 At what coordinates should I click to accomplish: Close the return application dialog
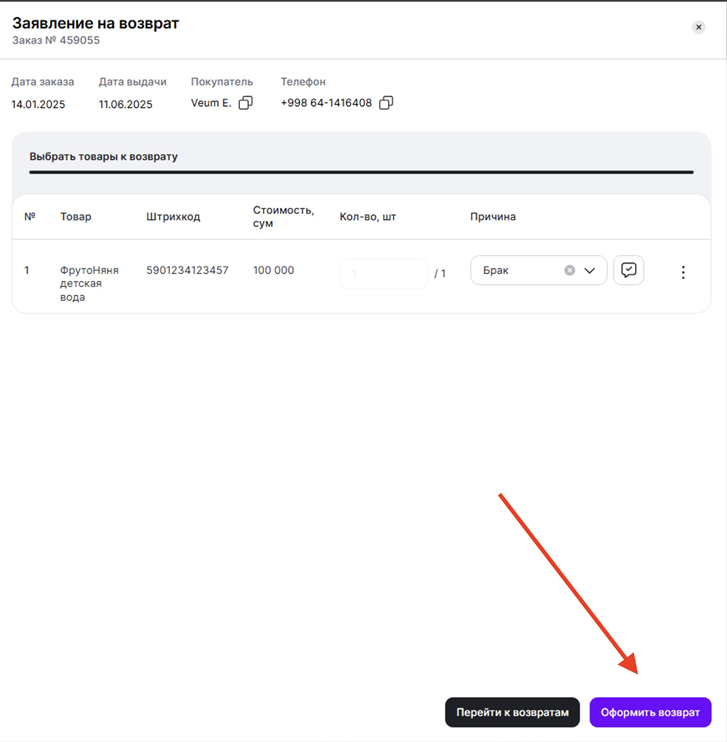[x=699, y=27]
